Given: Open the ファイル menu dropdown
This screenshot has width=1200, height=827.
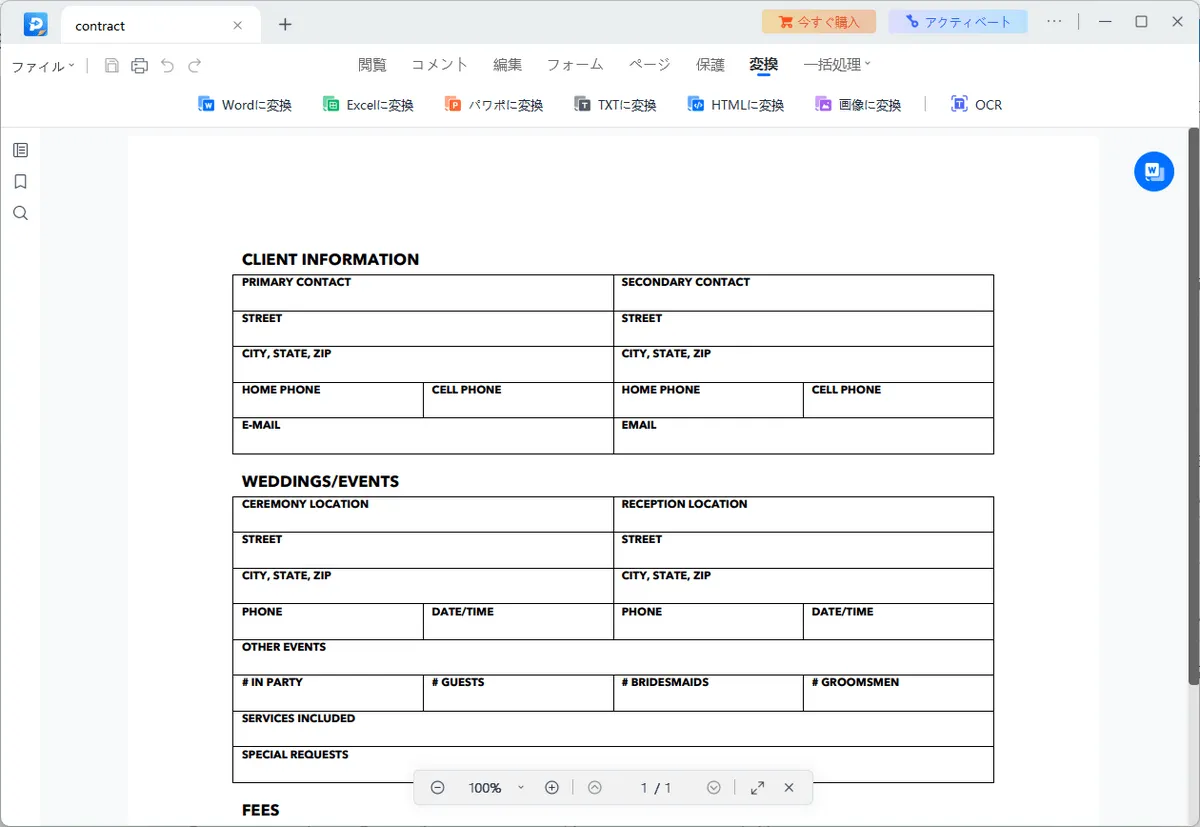Looking at the screenshot, I should pyautogui.click(x=43, y=66).
